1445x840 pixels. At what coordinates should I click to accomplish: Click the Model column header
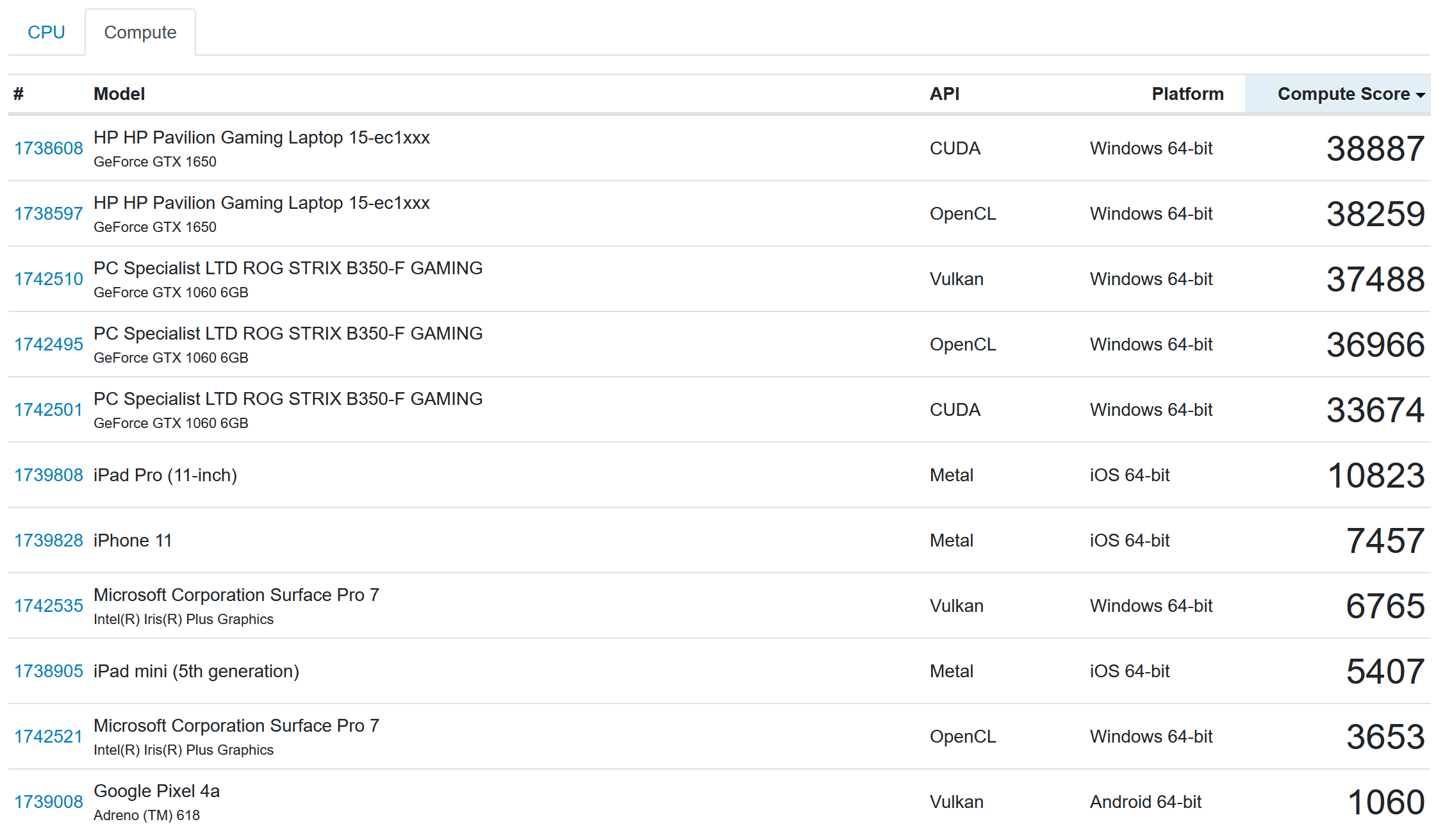coord(119,94)
